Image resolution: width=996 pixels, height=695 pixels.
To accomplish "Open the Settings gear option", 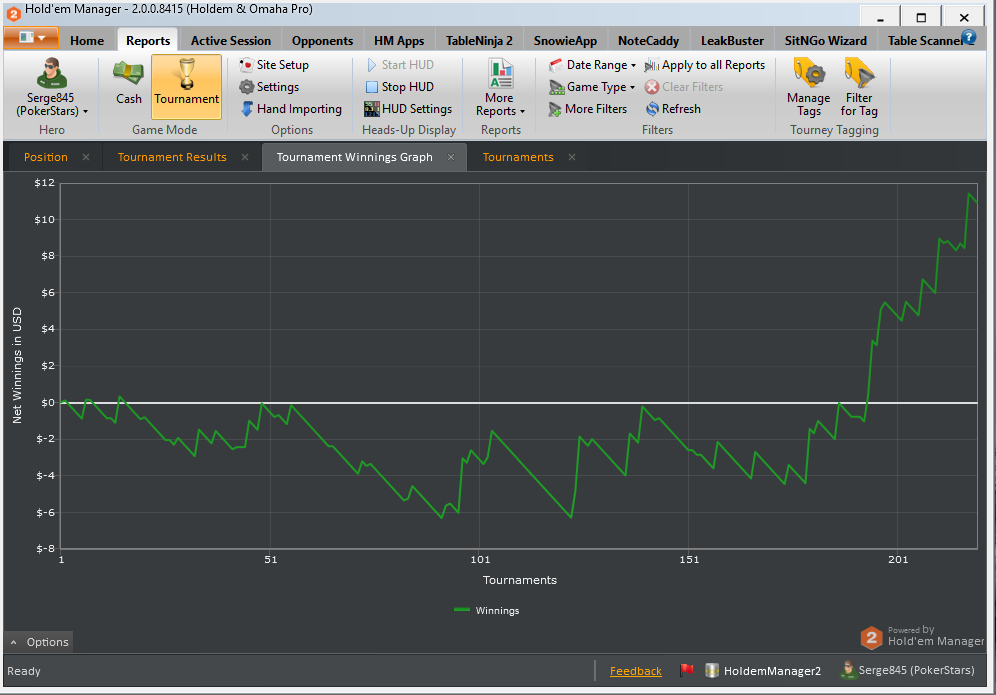I will click(269, 87).
